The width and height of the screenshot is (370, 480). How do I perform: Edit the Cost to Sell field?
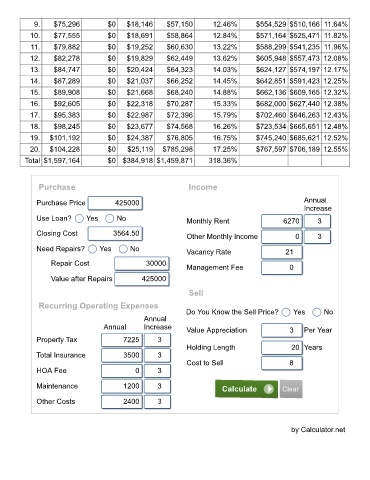tap(282, 363)
